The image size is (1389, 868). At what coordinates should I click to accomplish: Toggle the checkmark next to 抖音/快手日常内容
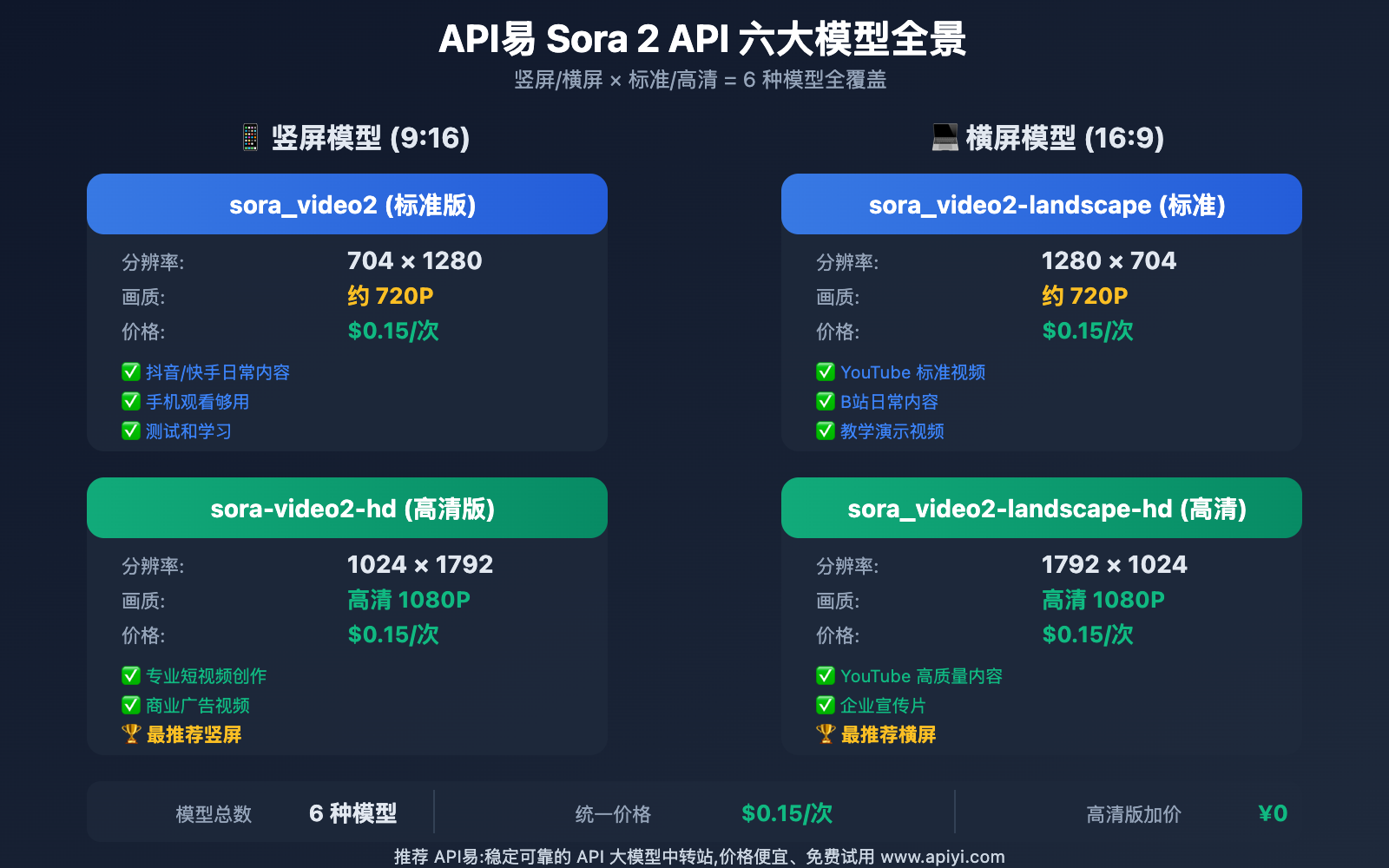pos(131,372)
